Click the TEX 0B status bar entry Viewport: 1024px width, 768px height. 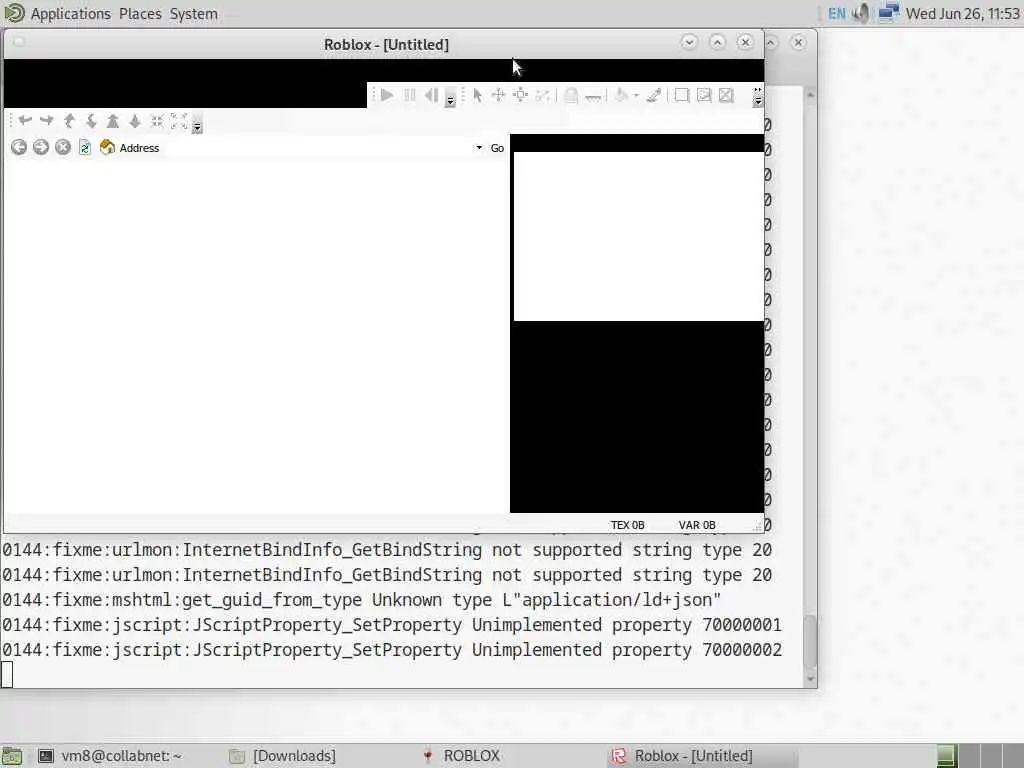(x=628, y=525)
